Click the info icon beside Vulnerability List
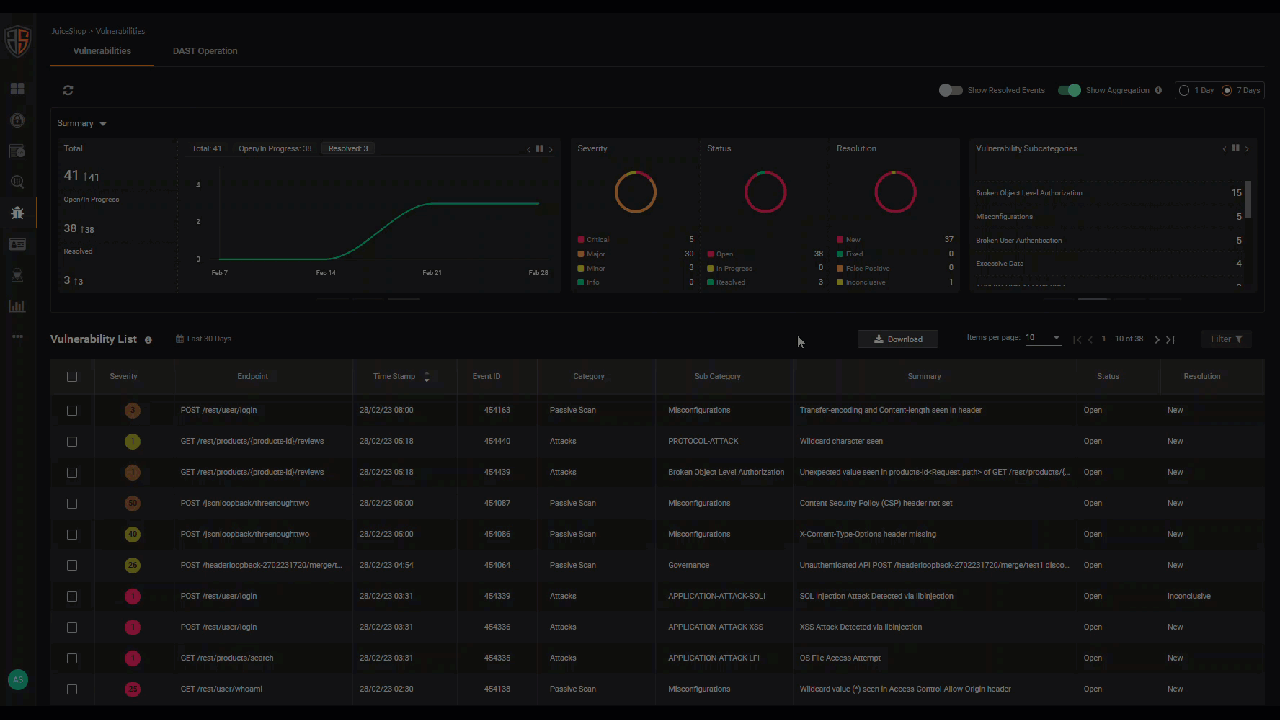The width and height of the screenshot is (1280, 720). [x=148, y=340]
